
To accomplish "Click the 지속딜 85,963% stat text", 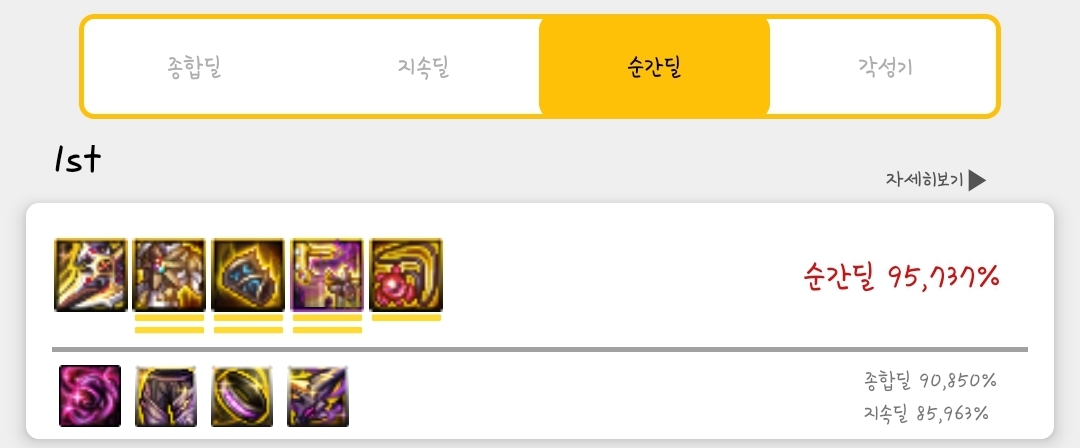I will [926, 414].
